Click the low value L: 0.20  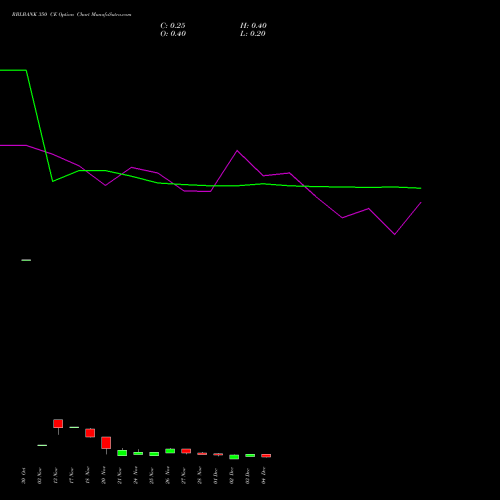point(253,34)
